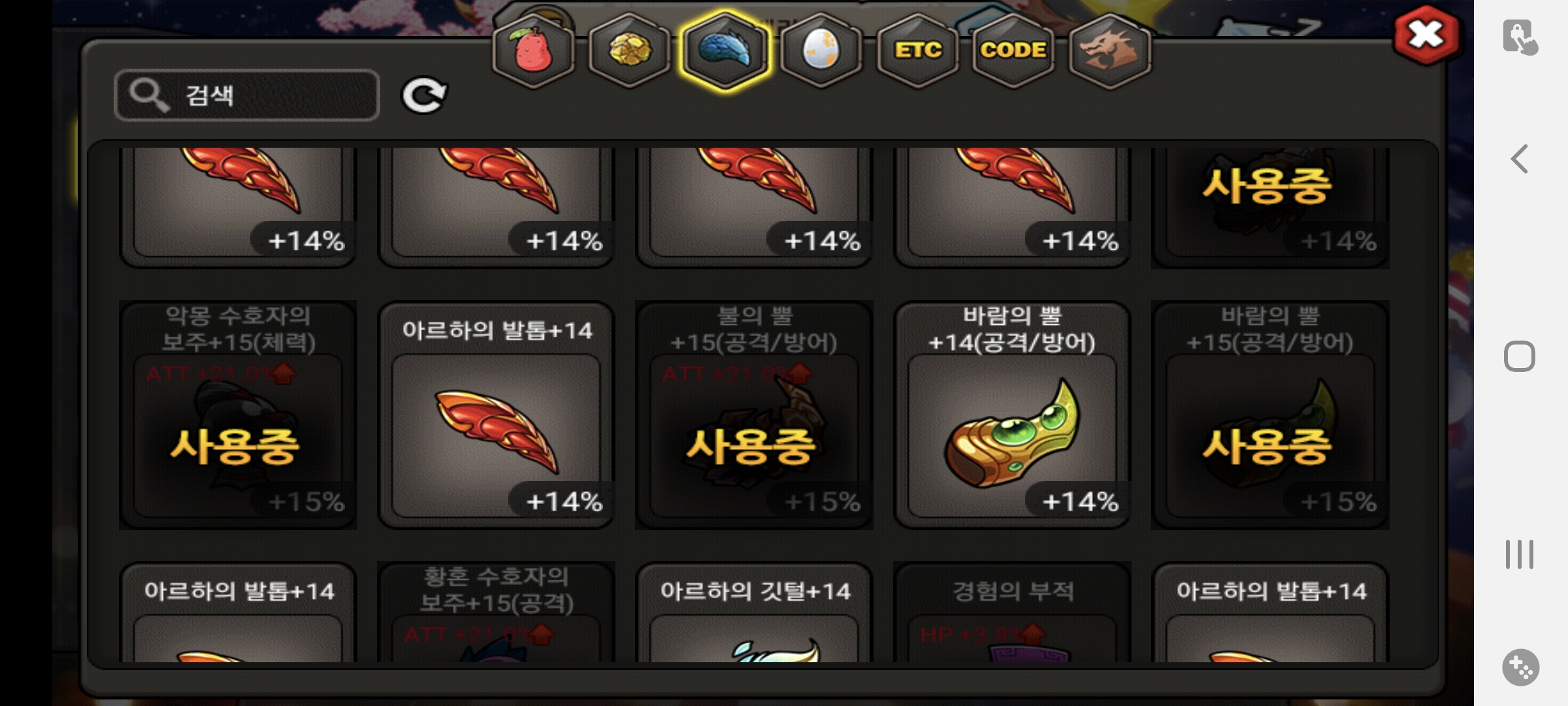The height and width of the screenshot is (706, 1568).
Task: Select the 바람의 뿔 +14(공격/방어) item
Action: (1012, 414)
